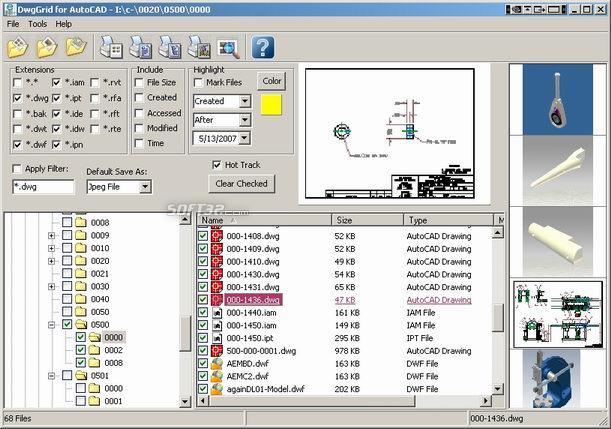
Task: Click the file icon of 000-1450.ipt
Action: [217, 338]
